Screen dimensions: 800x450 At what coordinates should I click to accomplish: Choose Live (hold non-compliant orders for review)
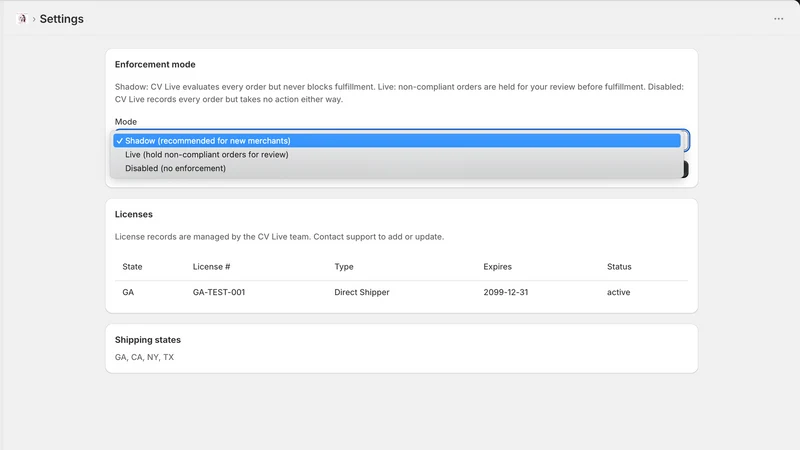pos(397,155)
